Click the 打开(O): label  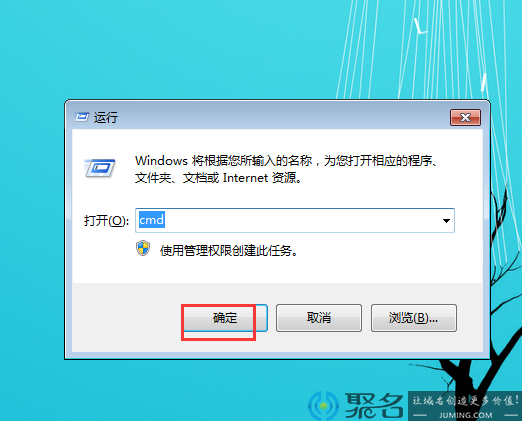(x=106, y=221)
